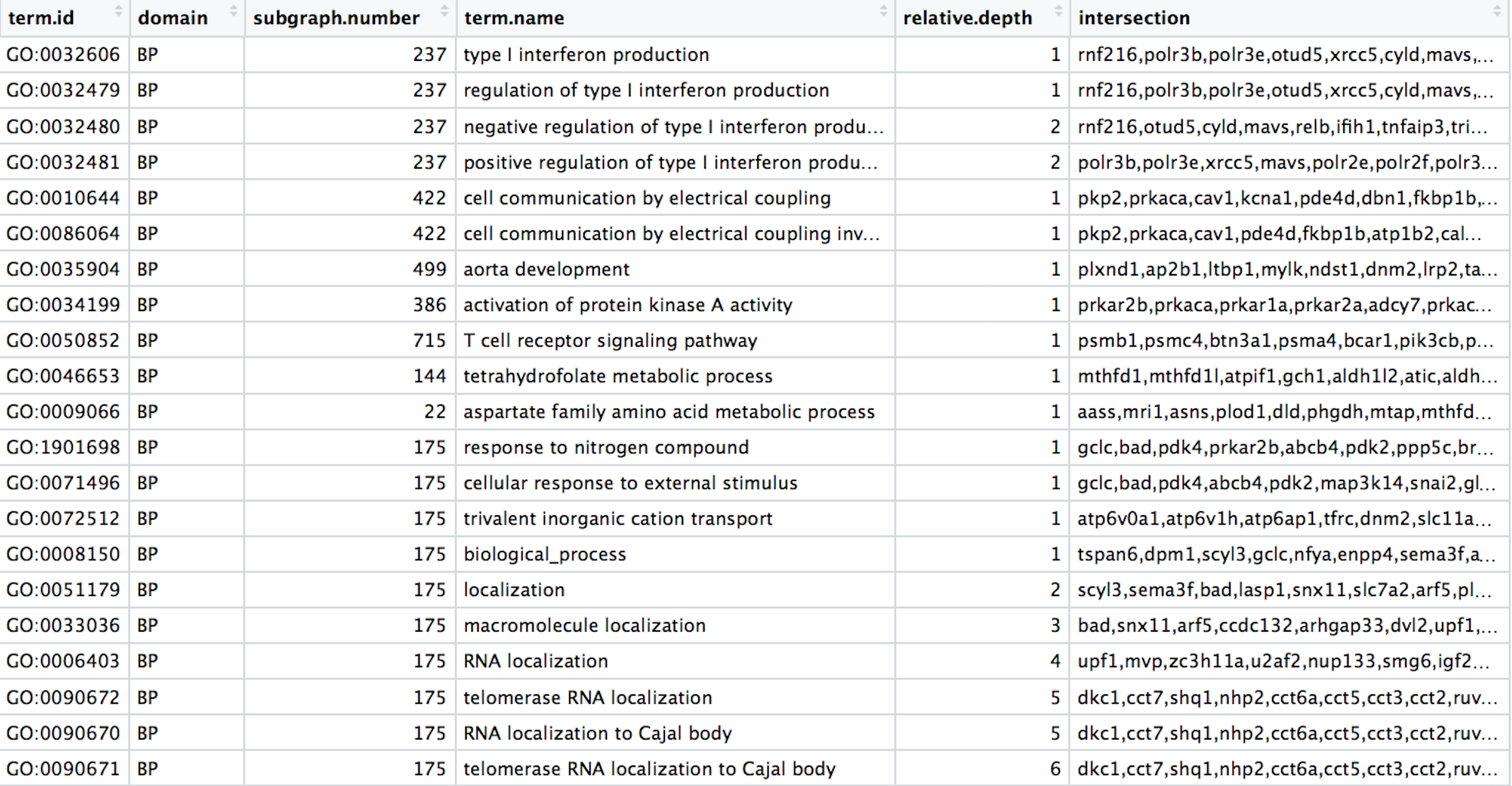The height and width of the screenshot is (786, 1512).
Task: Click the term.name column header
Action: (675, 18)
